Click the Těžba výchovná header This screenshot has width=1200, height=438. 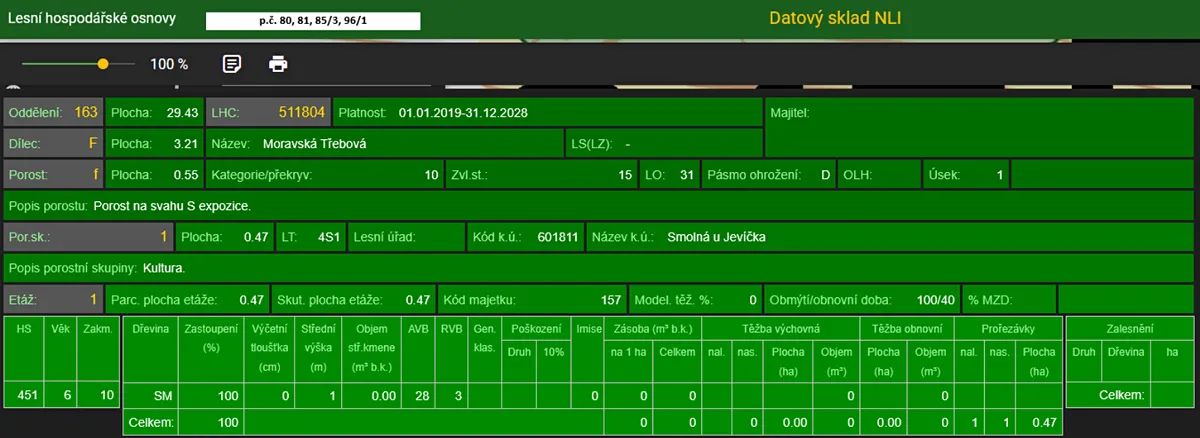pos(780,327)
